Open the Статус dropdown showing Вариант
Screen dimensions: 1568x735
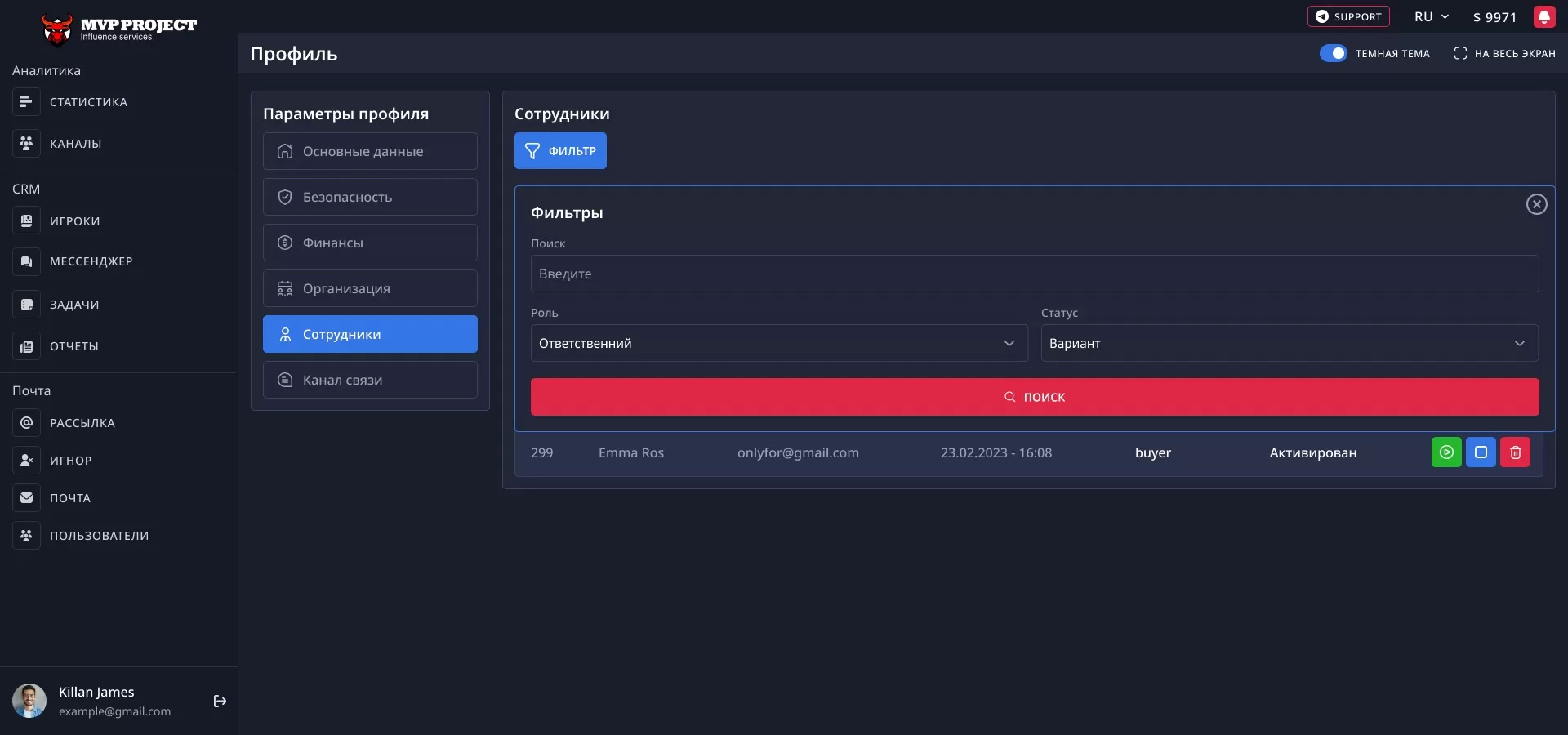tap(1289, 343)
